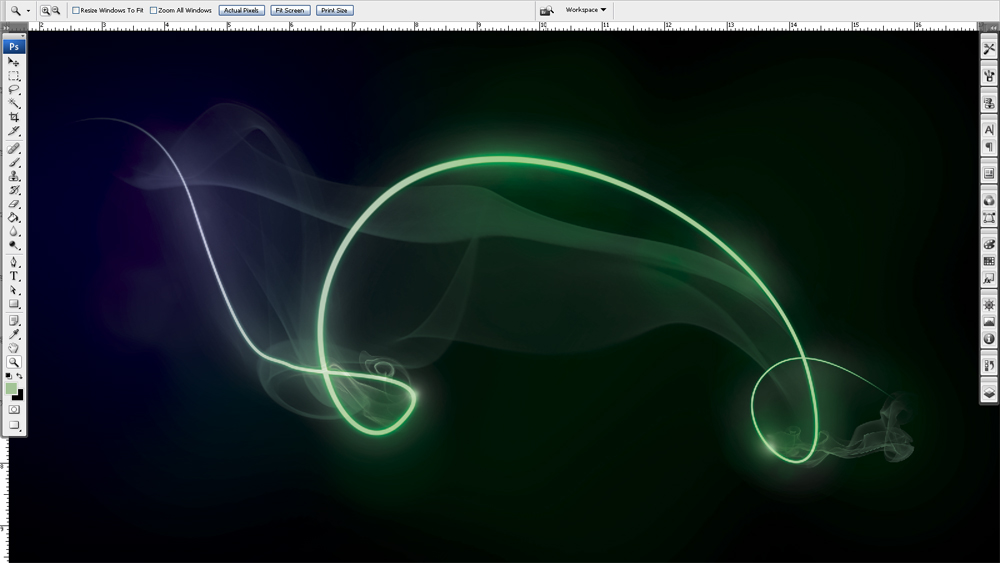
Task: Enable Zoom All Windows checkbox
Action: point(153,10)
